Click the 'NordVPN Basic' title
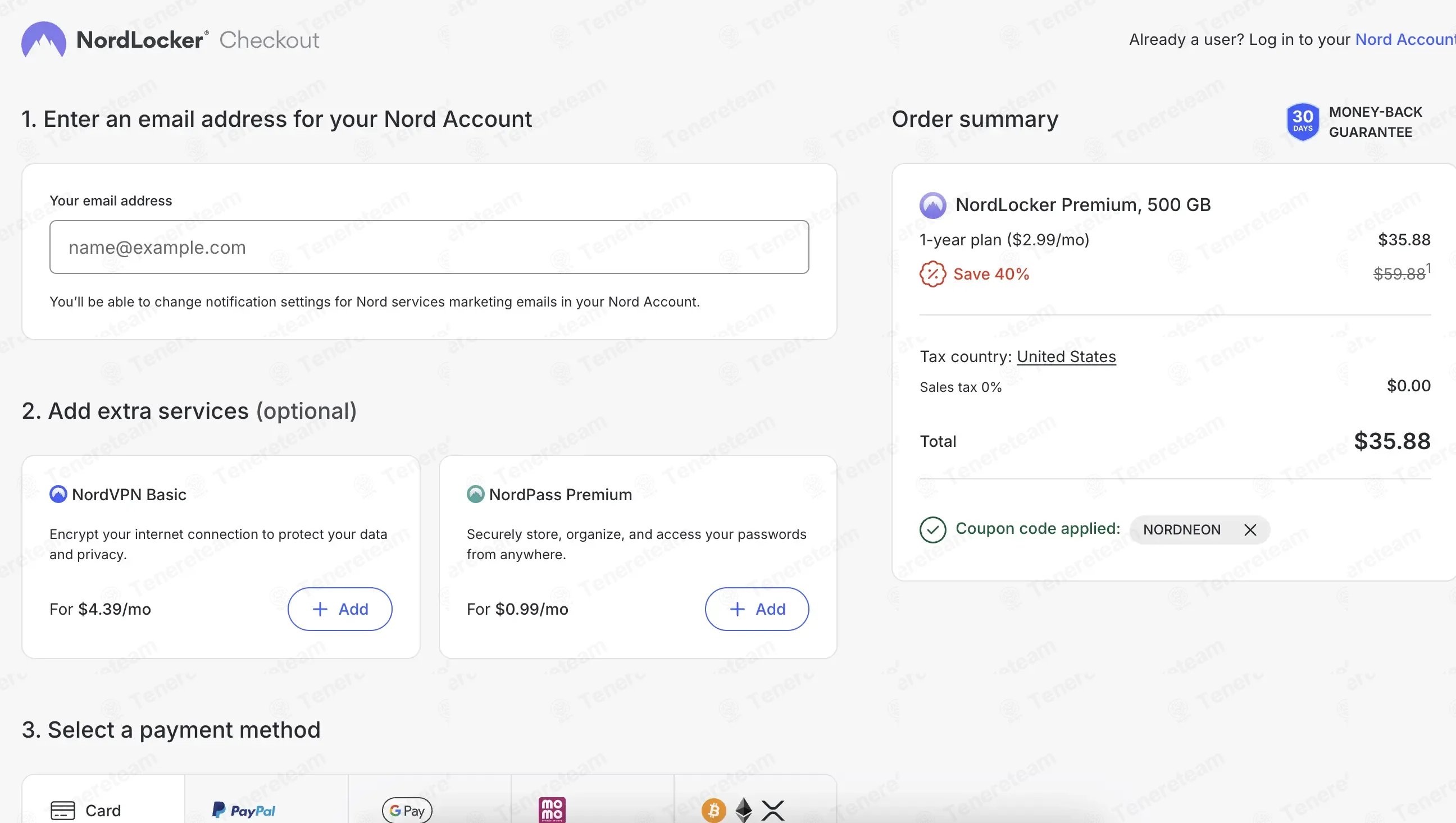The width and height of the screenshot is (1456, 823). click(129, 495)
